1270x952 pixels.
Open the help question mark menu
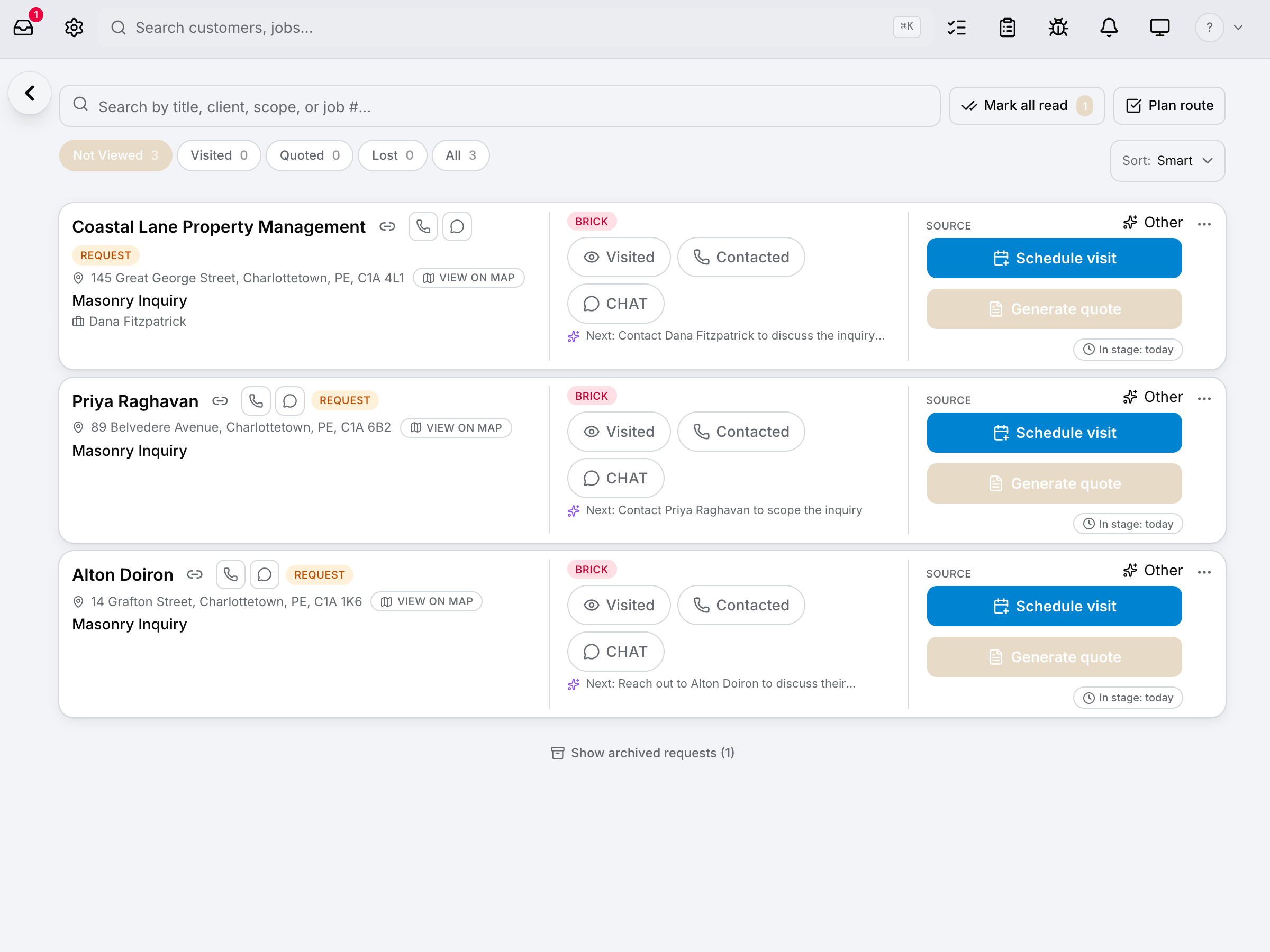(1210, 27)
